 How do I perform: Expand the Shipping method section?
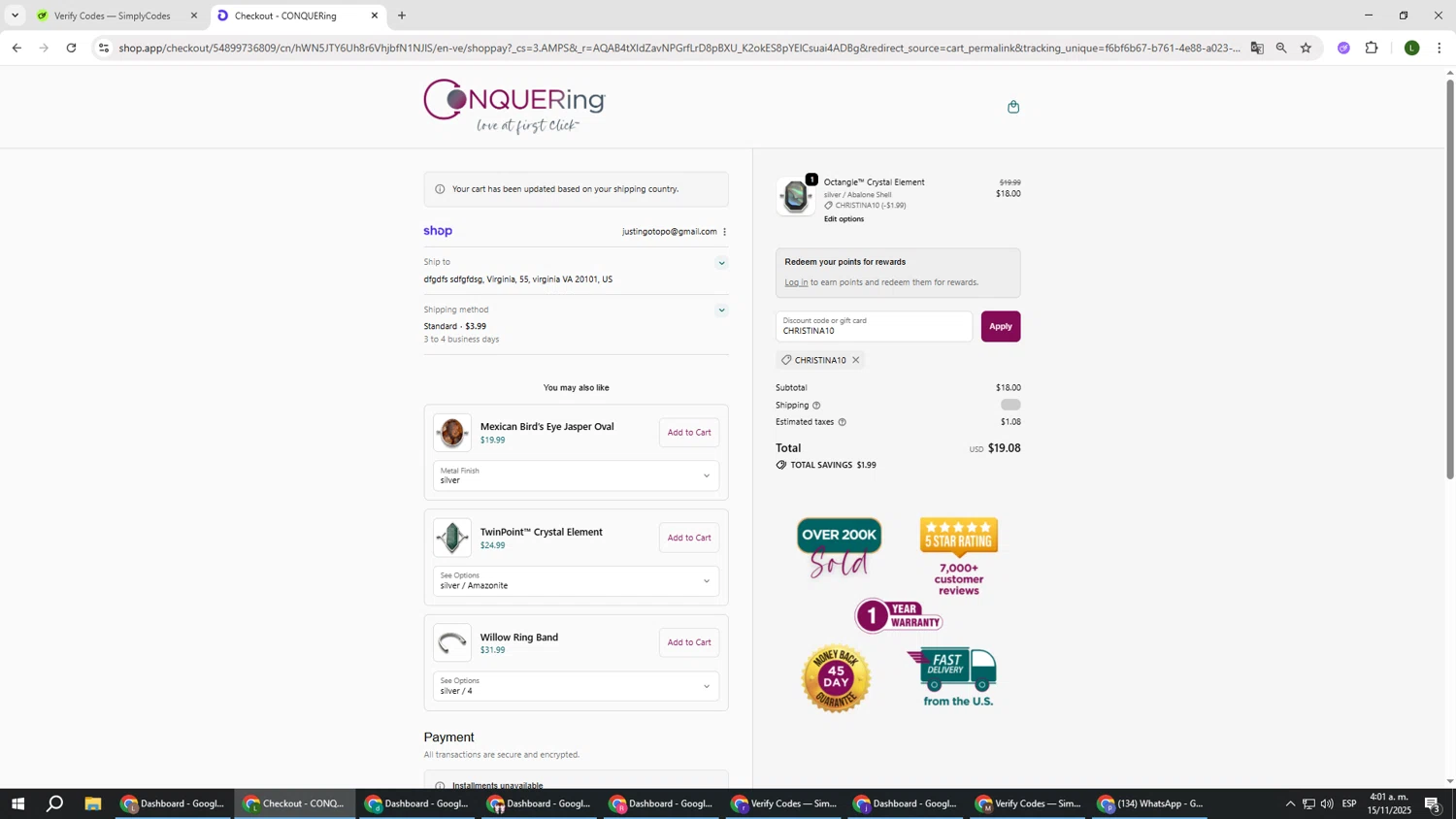[721, 311]
